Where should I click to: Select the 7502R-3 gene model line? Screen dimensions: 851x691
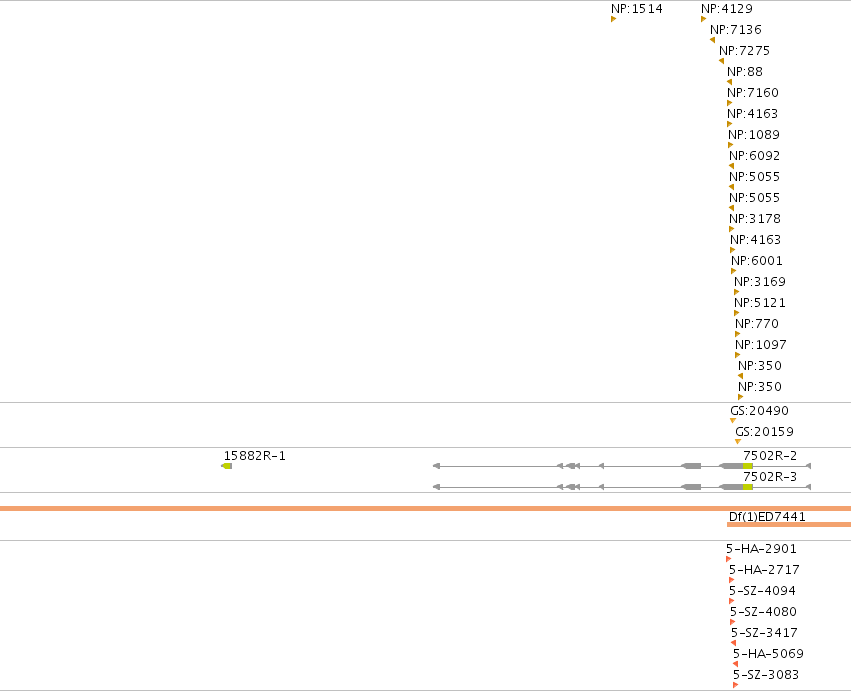tap(622, 487)
